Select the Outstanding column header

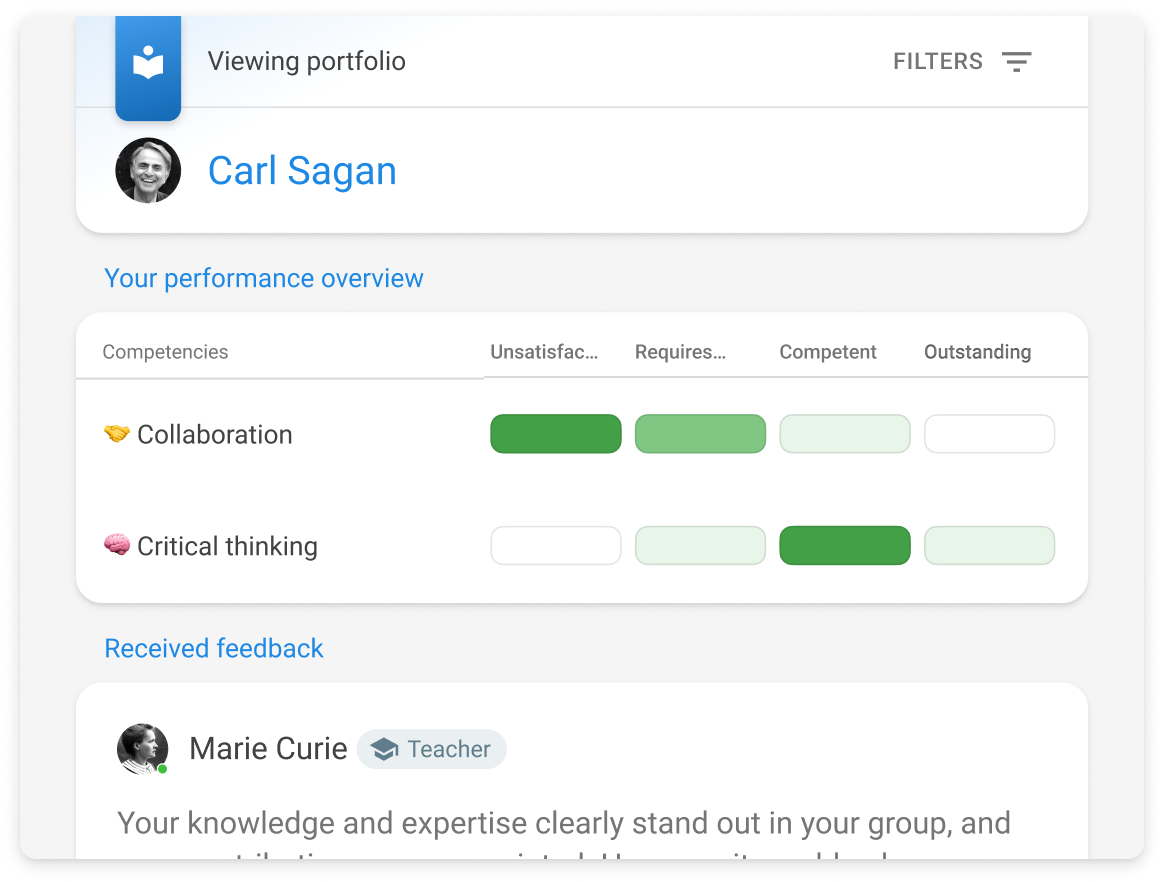[x=977, y=352]
